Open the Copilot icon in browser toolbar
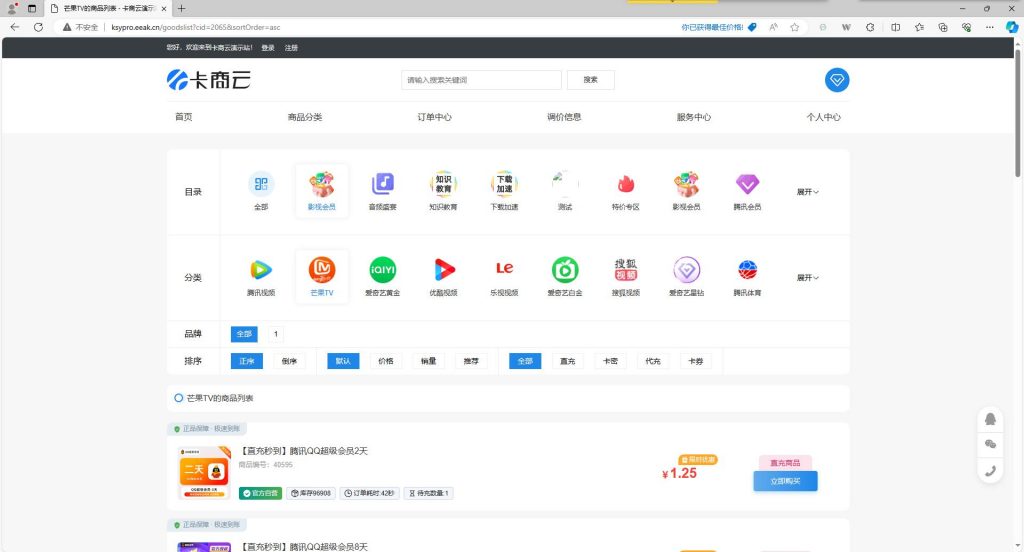The width and height of the screenshot is (1024, 552). (x=1012, y=27)
